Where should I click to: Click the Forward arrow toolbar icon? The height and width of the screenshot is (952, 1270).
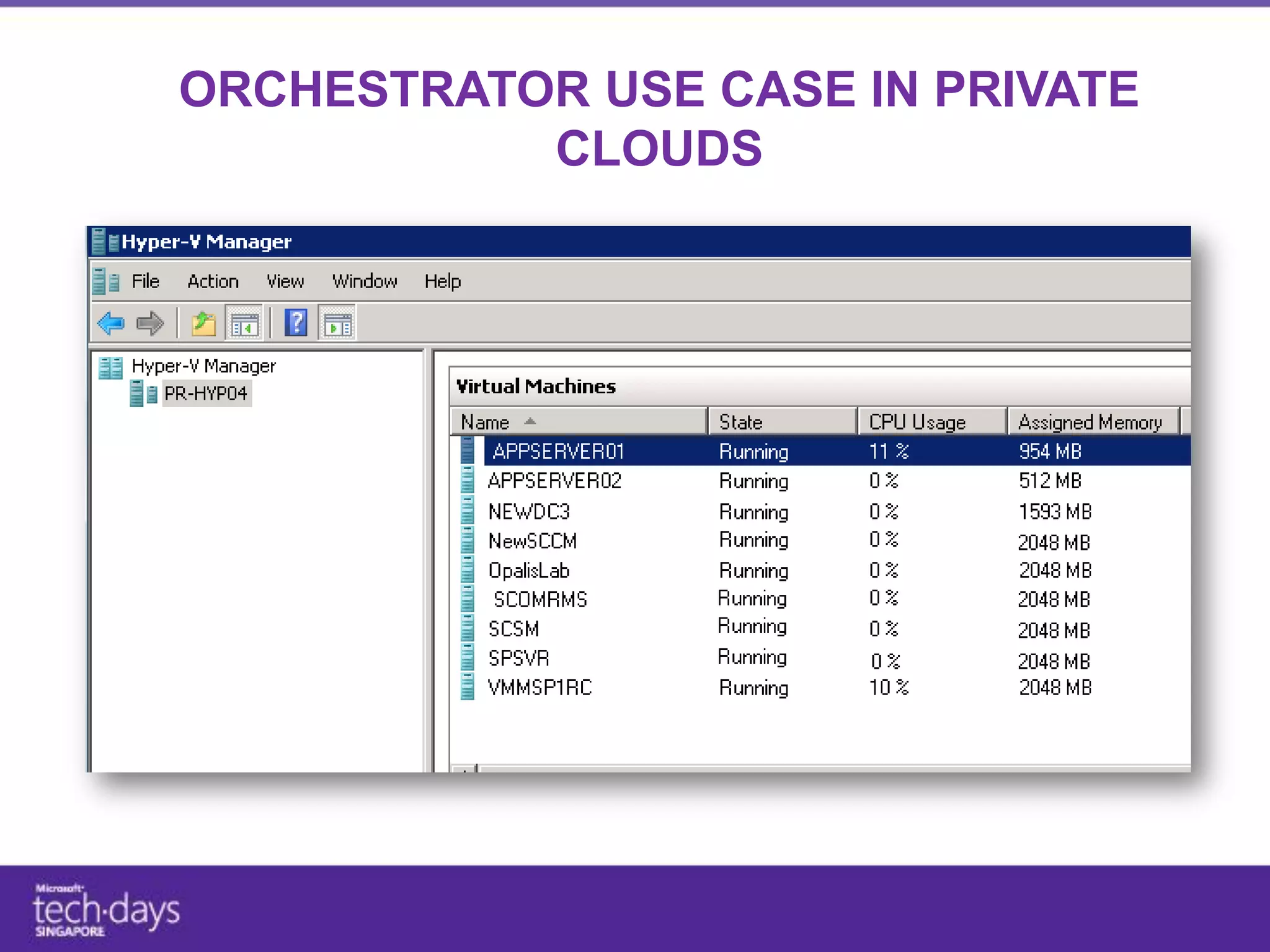coord(149,324)
